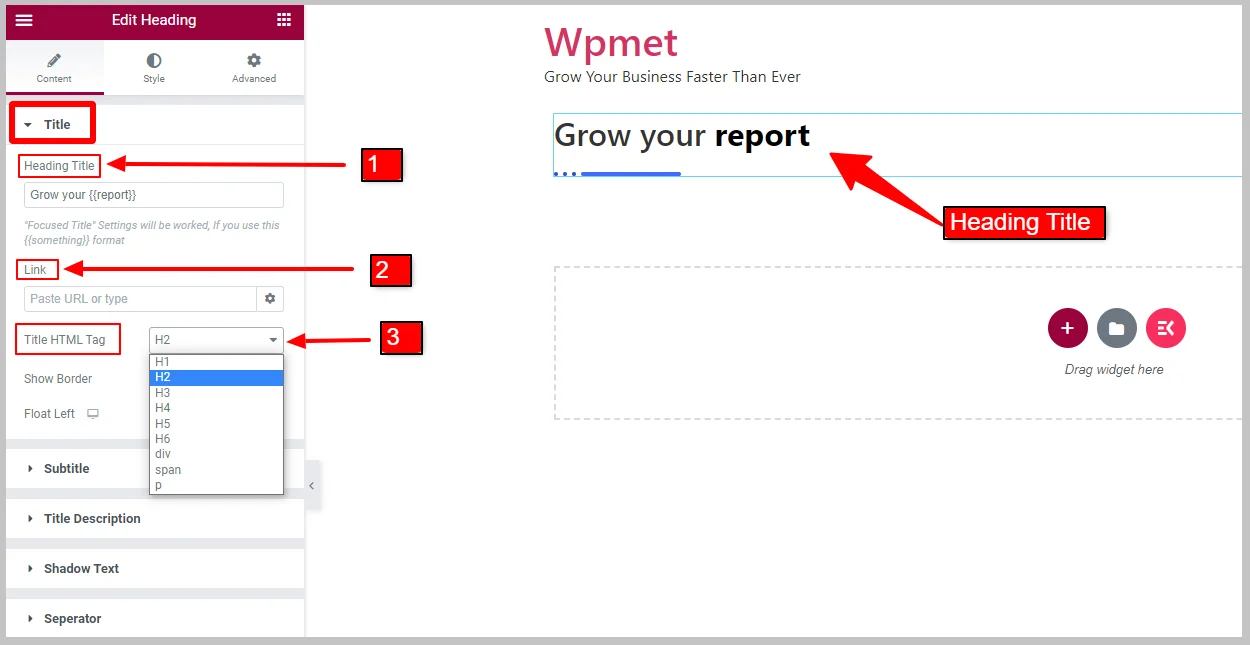Viewport: 1250px width, 645px height.
Task: Click the plus add new section button
Action: [x=1067, y=328]
